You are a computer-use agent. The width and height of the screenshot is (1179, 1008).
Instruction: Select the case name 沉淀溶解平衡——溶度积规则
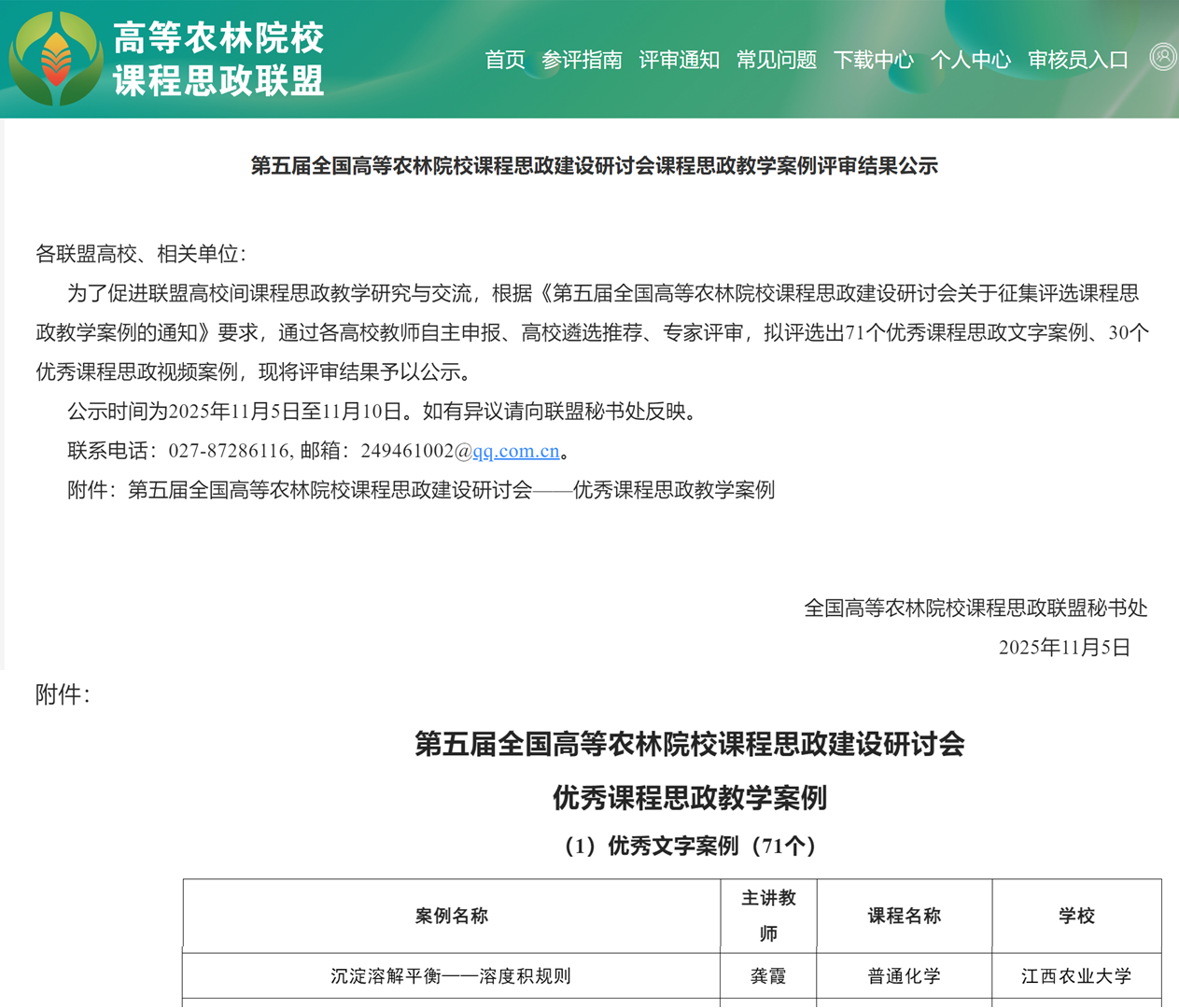pyautogui.click(x=453, y=974)
